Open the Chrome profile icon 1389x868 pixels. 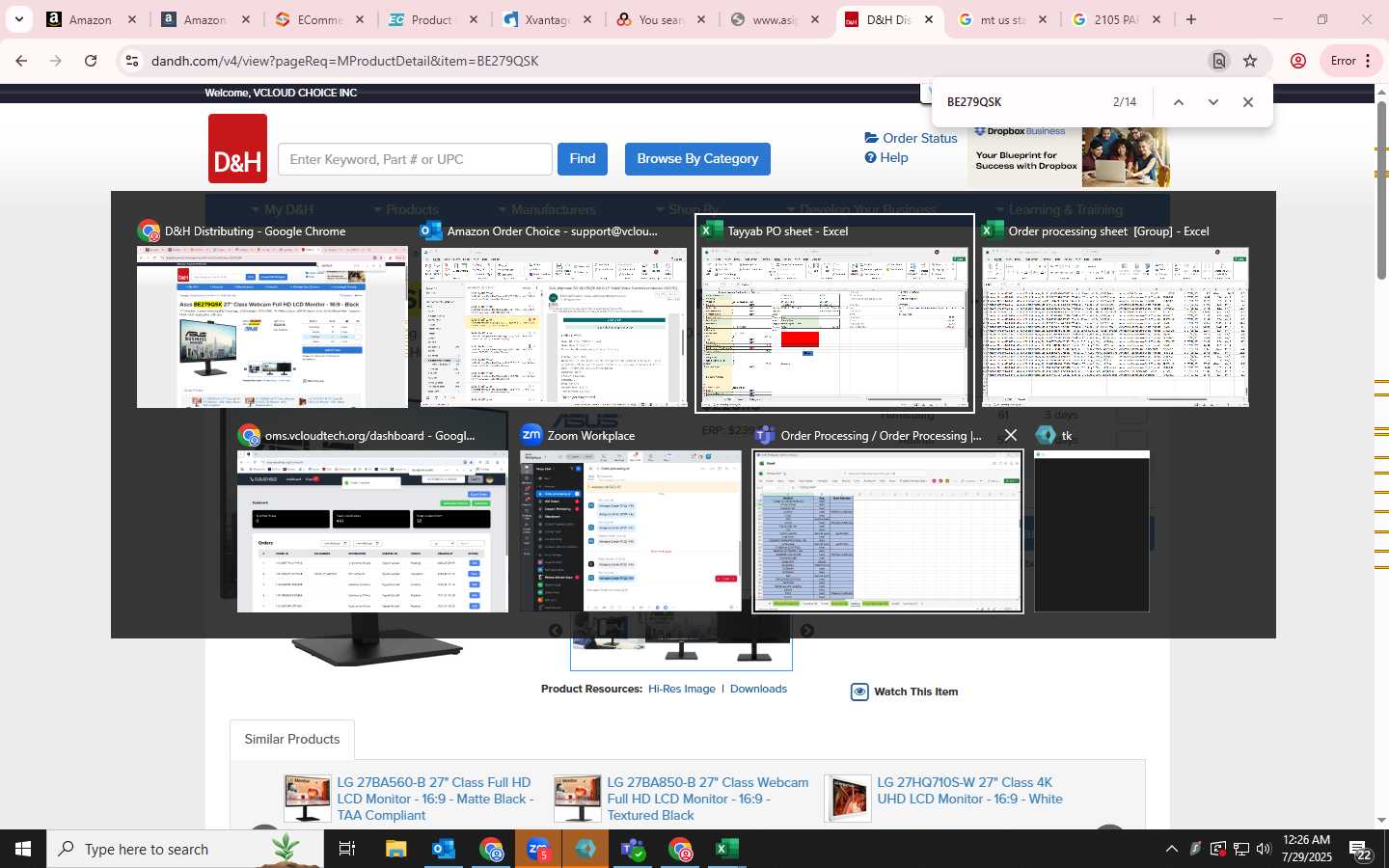1298,61
